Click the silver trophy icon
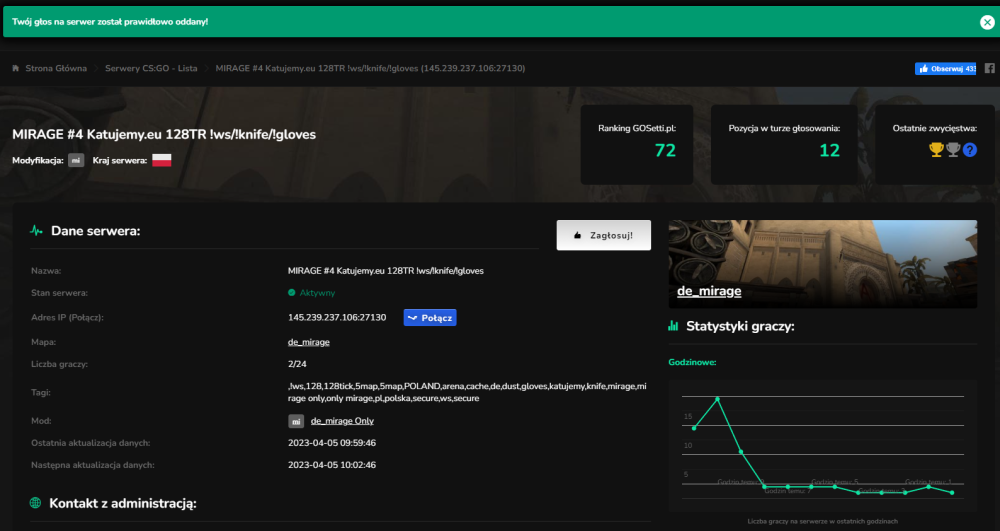Image resolution: width=1000 pixels, height=531 pixels. [x=953, y=150]
